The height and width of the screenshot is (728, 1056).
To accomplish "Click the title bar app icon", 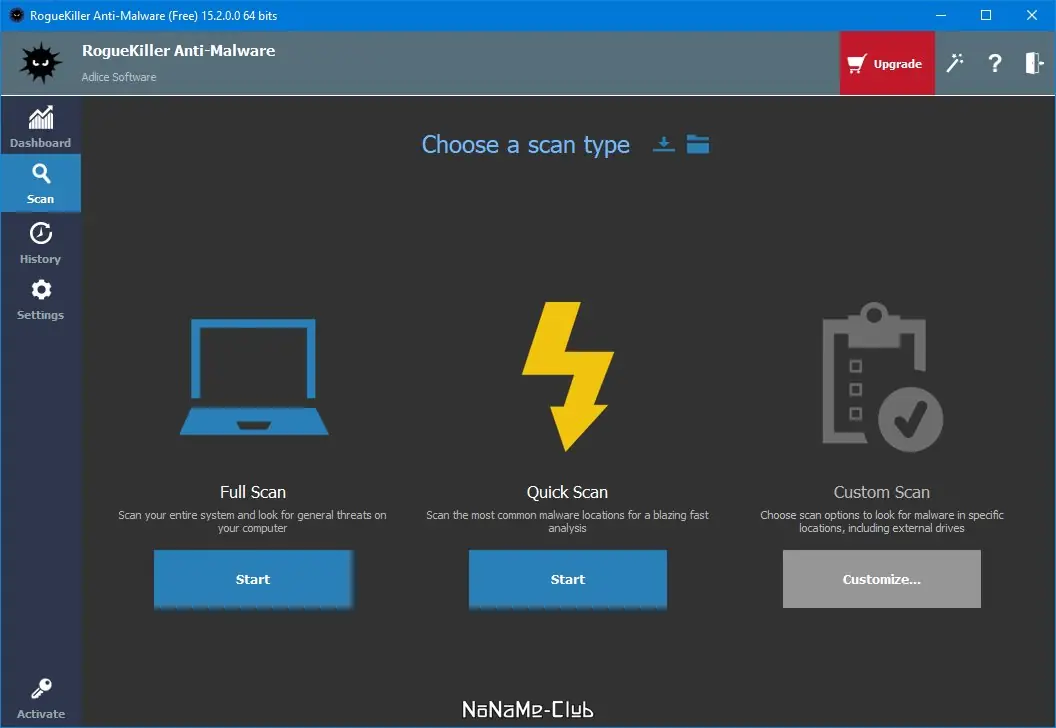I will [x=17, y=15].
